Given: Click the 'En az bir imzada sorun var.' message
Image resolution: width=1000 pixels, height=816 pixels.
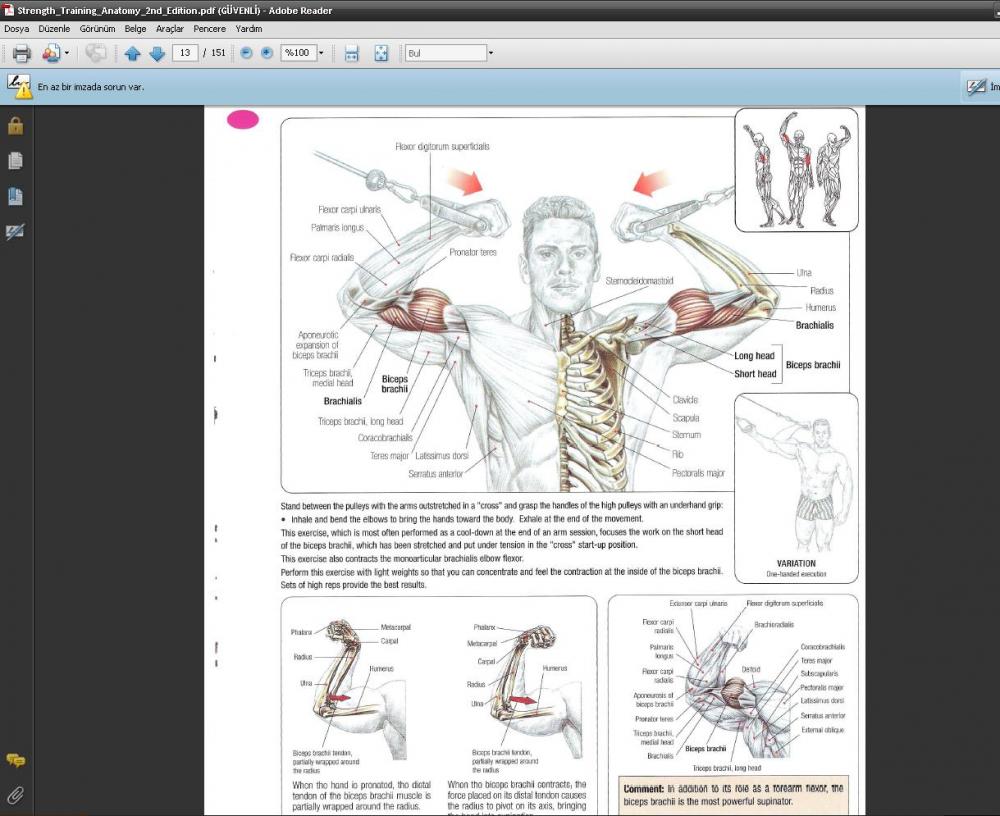Looking at the screenshot, I should 91,87.
